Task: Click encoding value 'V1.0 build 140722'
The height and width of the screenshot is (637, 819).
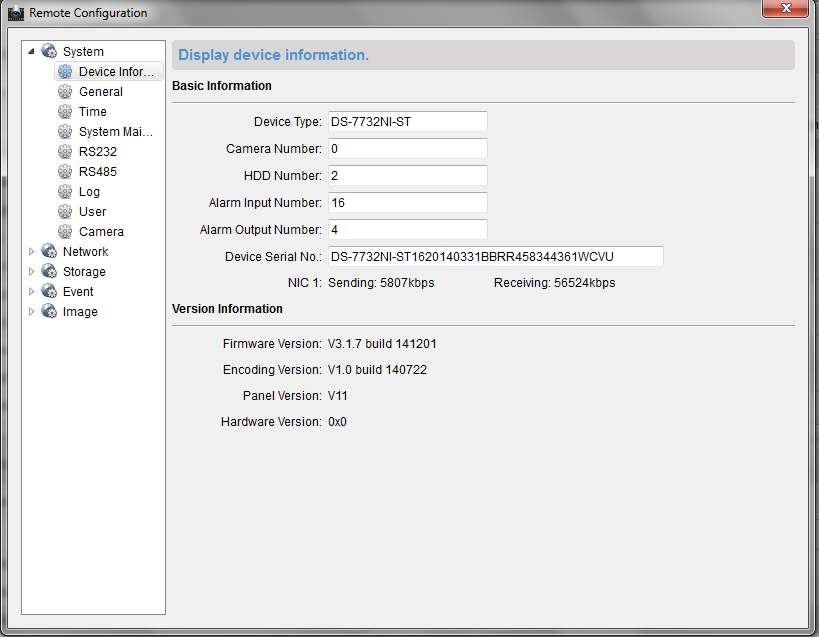Action: coord(377,370)
